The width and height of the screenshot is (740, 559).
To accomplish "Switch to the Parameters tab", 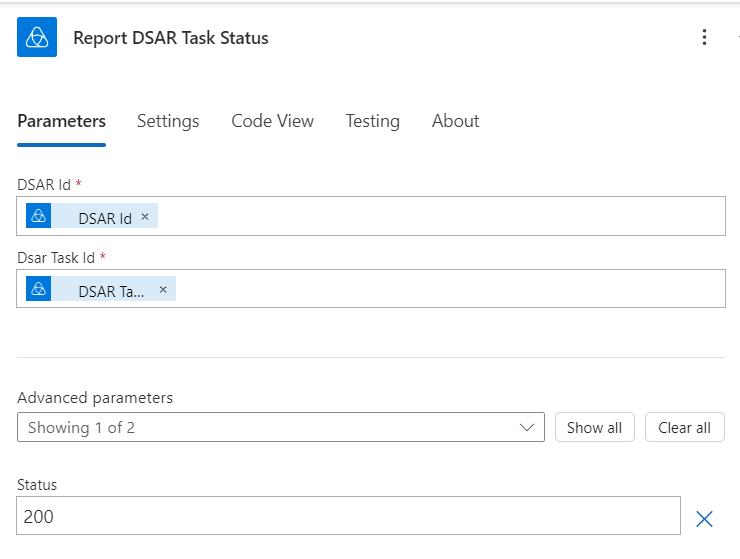I will tap(61, 121).
